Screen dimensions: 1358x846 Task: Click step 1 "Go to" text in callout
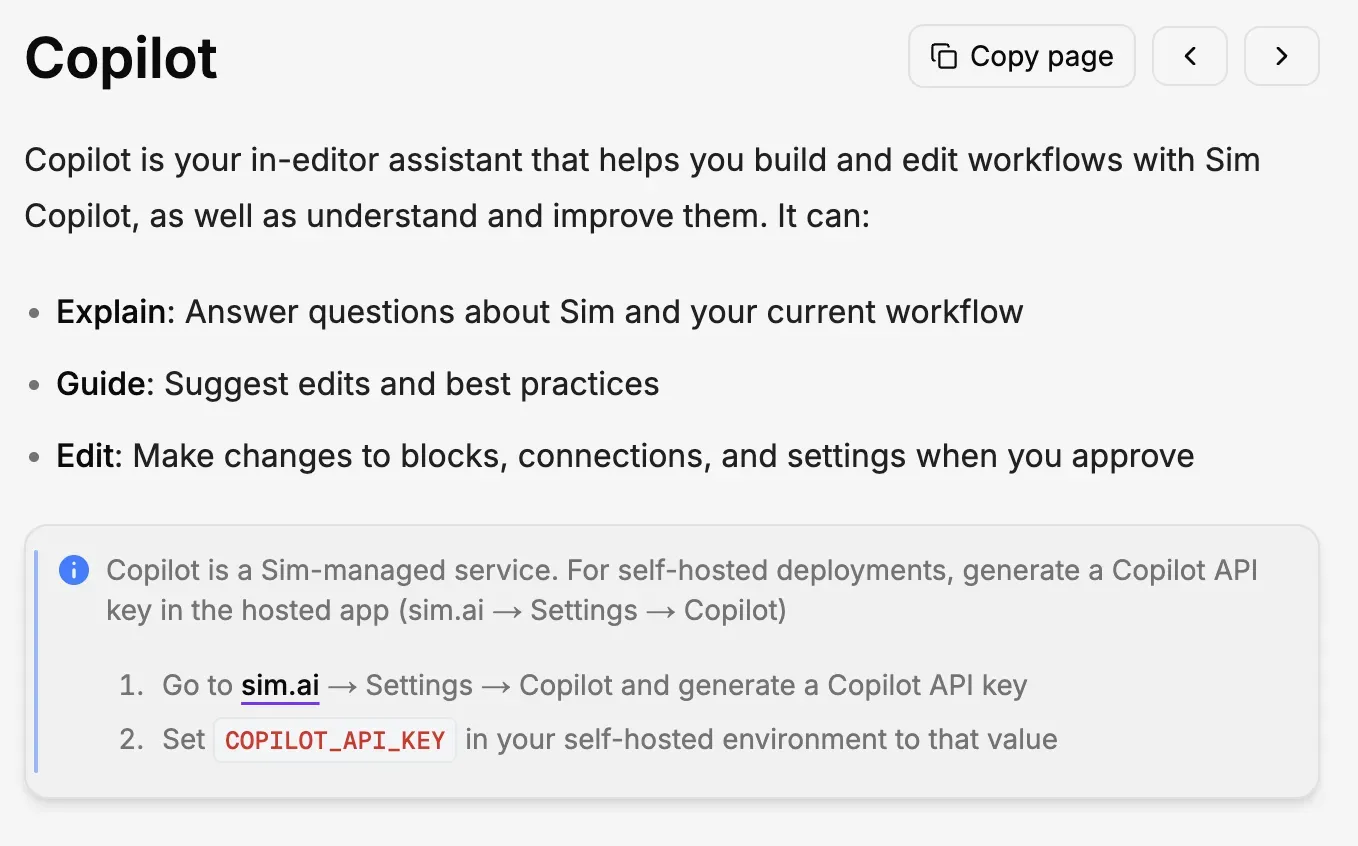(197, 686)
